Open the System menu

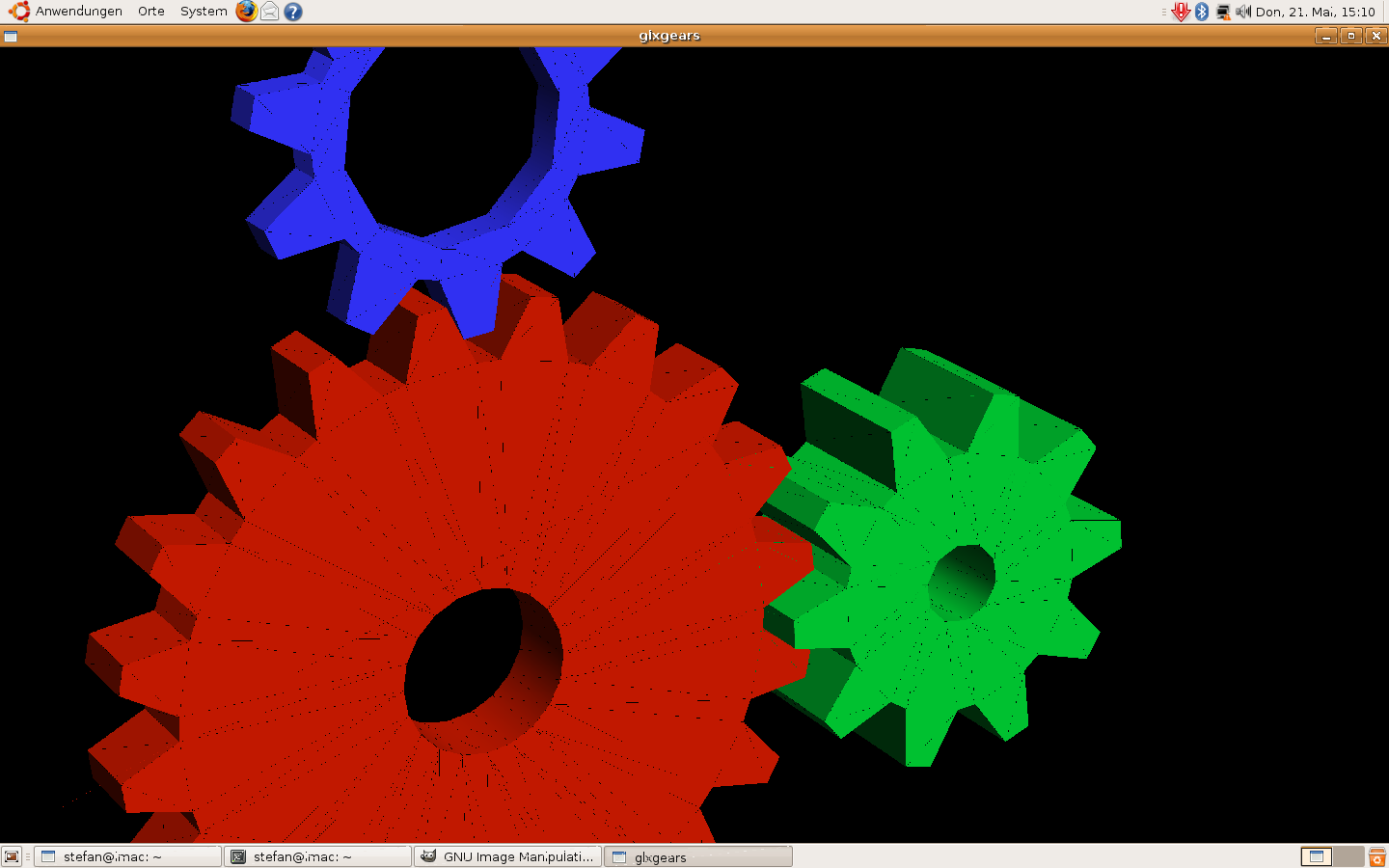point(204,12)
